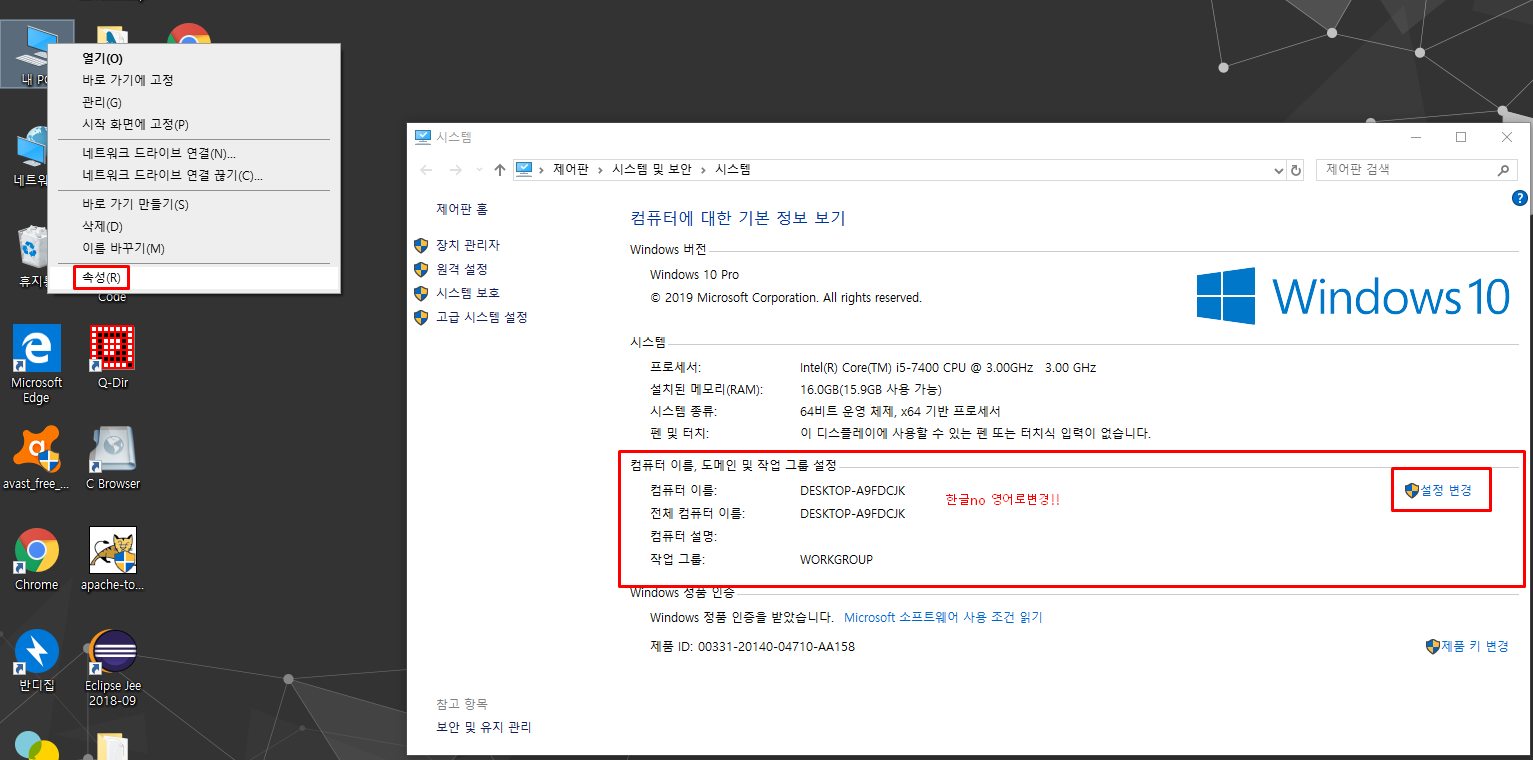
Task: Open 시스템 보호 sidebar link
Action: (x=467, y=293)
